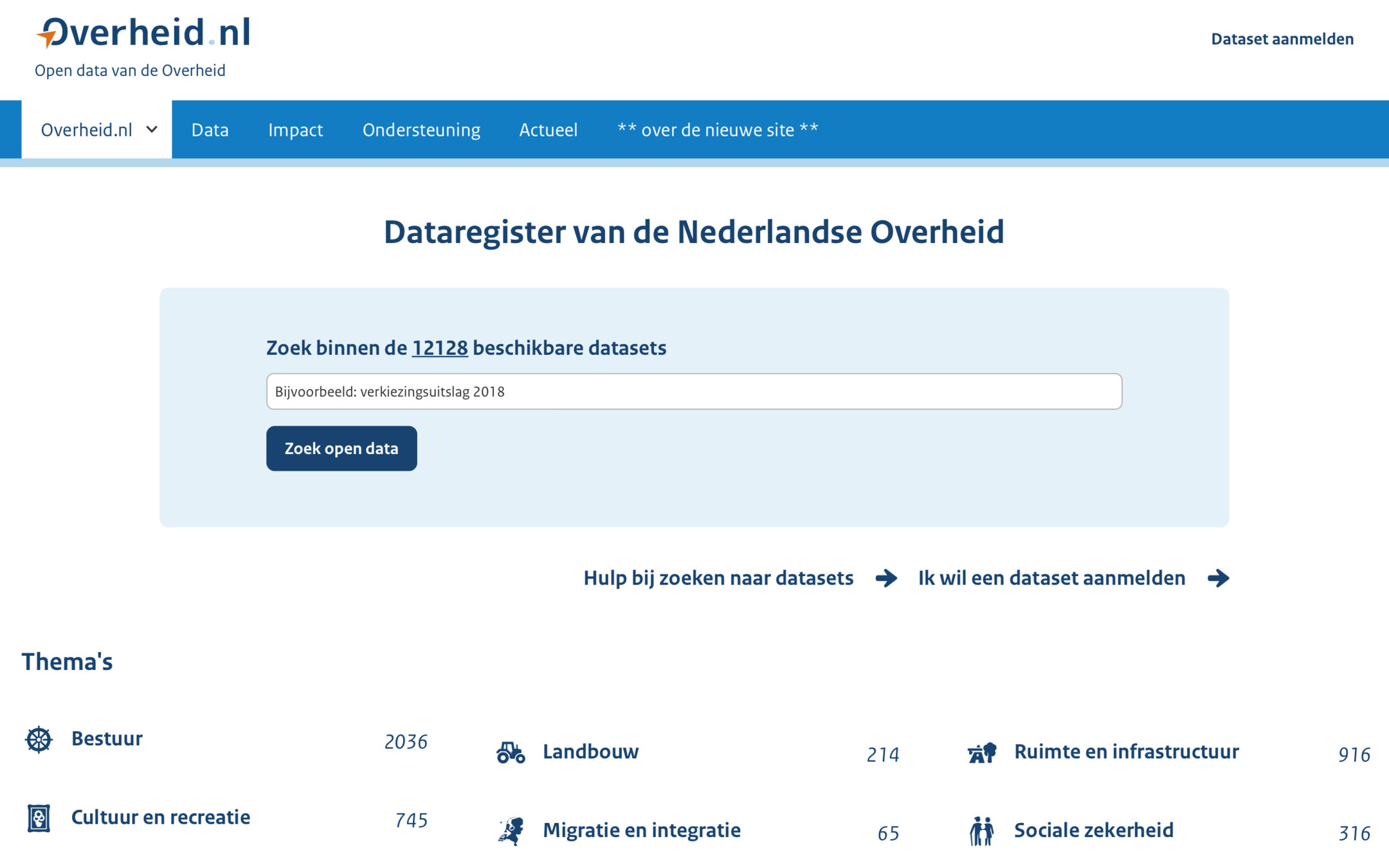1389x868 pixels.
Task: Click the Overheid.nl logo
Action: pyautogui.click(x=144, y=33)
